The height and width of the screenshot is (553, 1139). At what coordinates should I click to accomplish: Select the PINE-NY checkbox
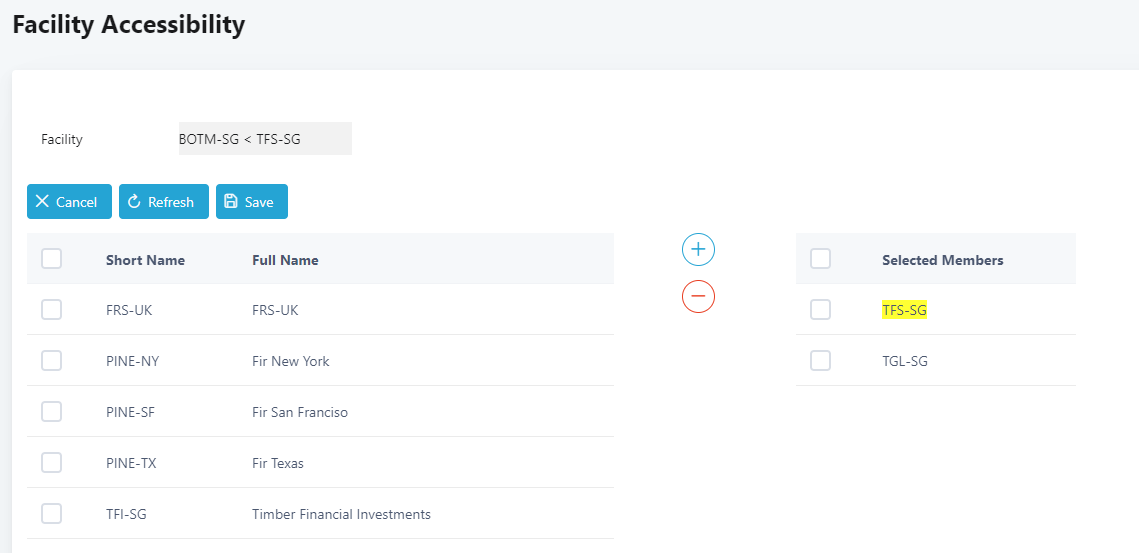[x=52, y=361]
